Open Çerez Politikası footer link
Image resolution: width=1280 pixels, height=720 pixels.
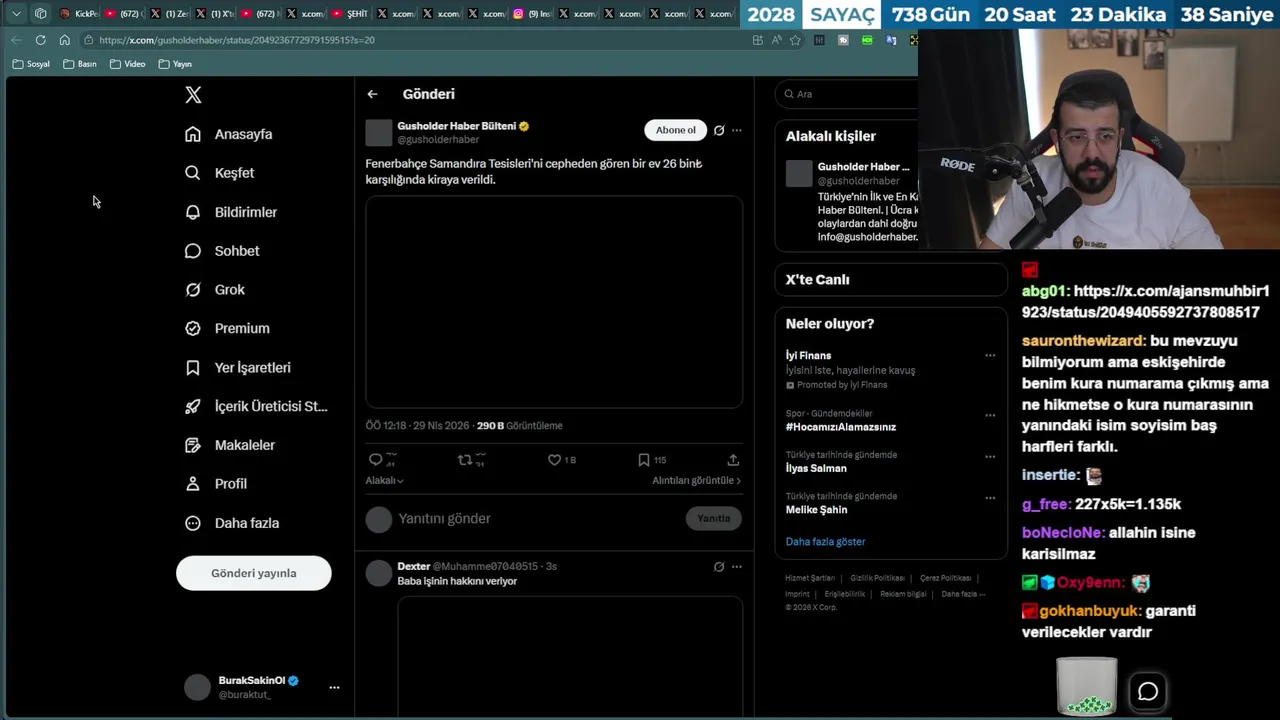[945, 578]
